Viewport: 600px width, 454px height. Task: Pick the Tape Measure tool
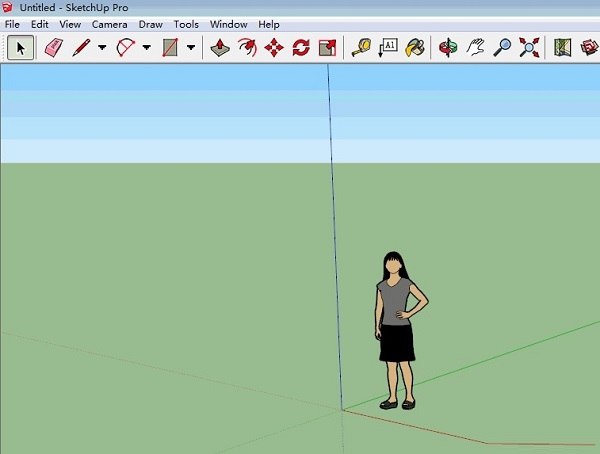[361, 47]
